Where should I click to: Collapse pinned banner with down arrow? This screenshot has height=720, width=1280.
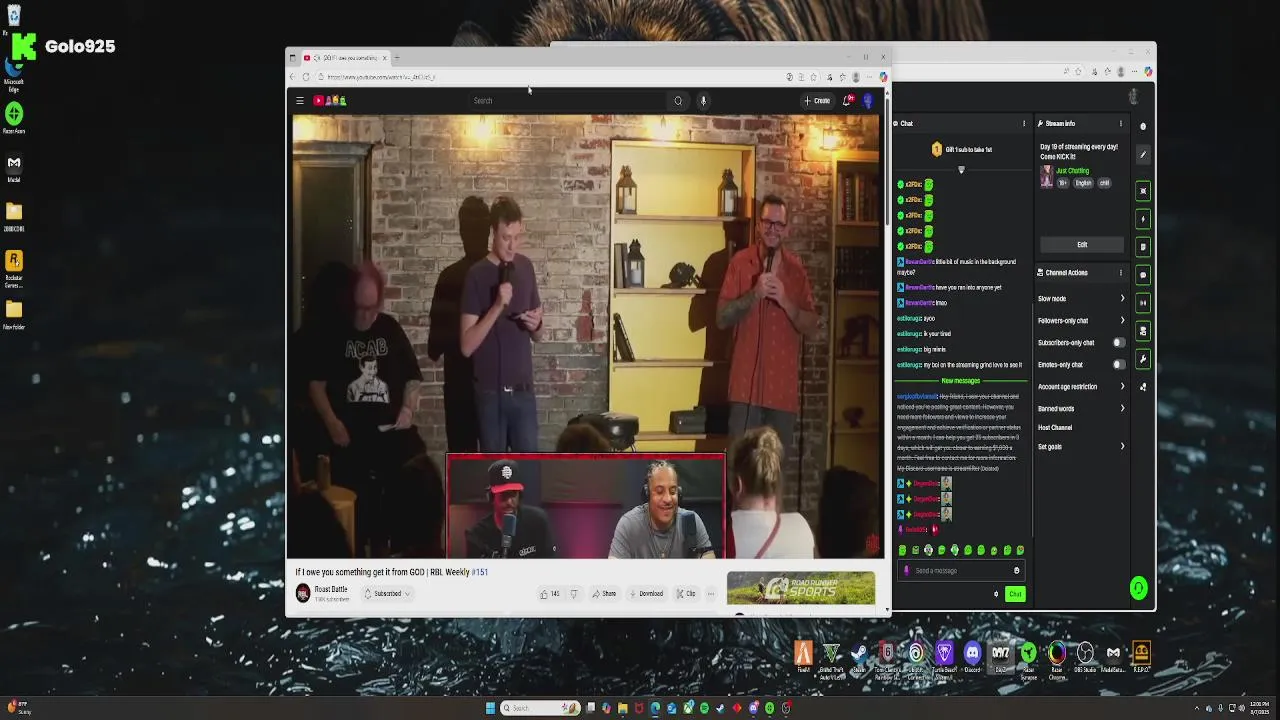[961, 170]
